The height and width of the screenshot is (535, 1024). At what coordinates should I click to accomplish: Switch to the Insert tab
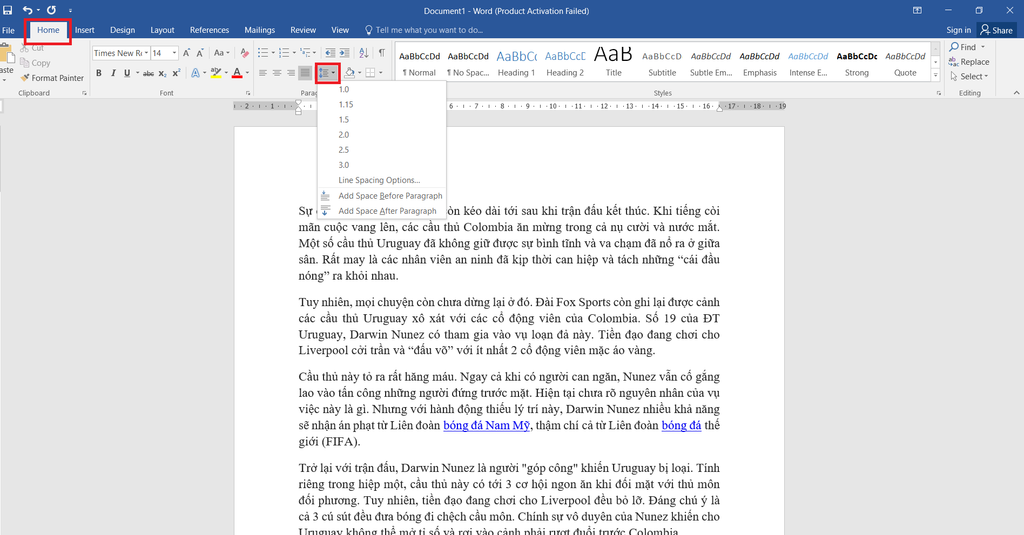pyautogui.click(x=84, y=30)
